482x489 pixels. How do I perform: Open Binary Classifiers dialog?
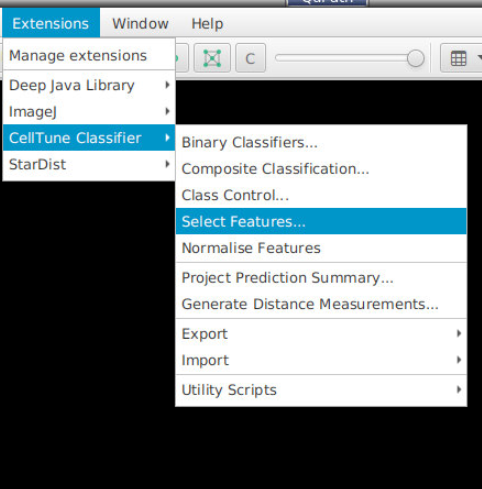[321, 142]
